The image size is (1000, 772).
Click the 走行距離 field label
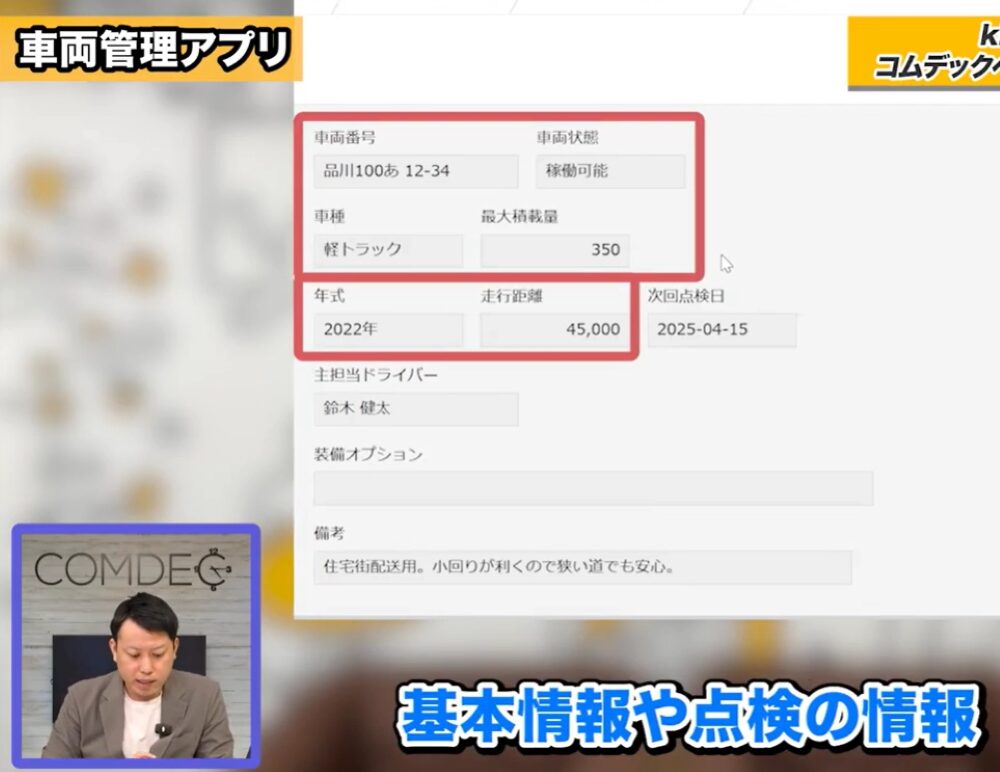point(512,296)
